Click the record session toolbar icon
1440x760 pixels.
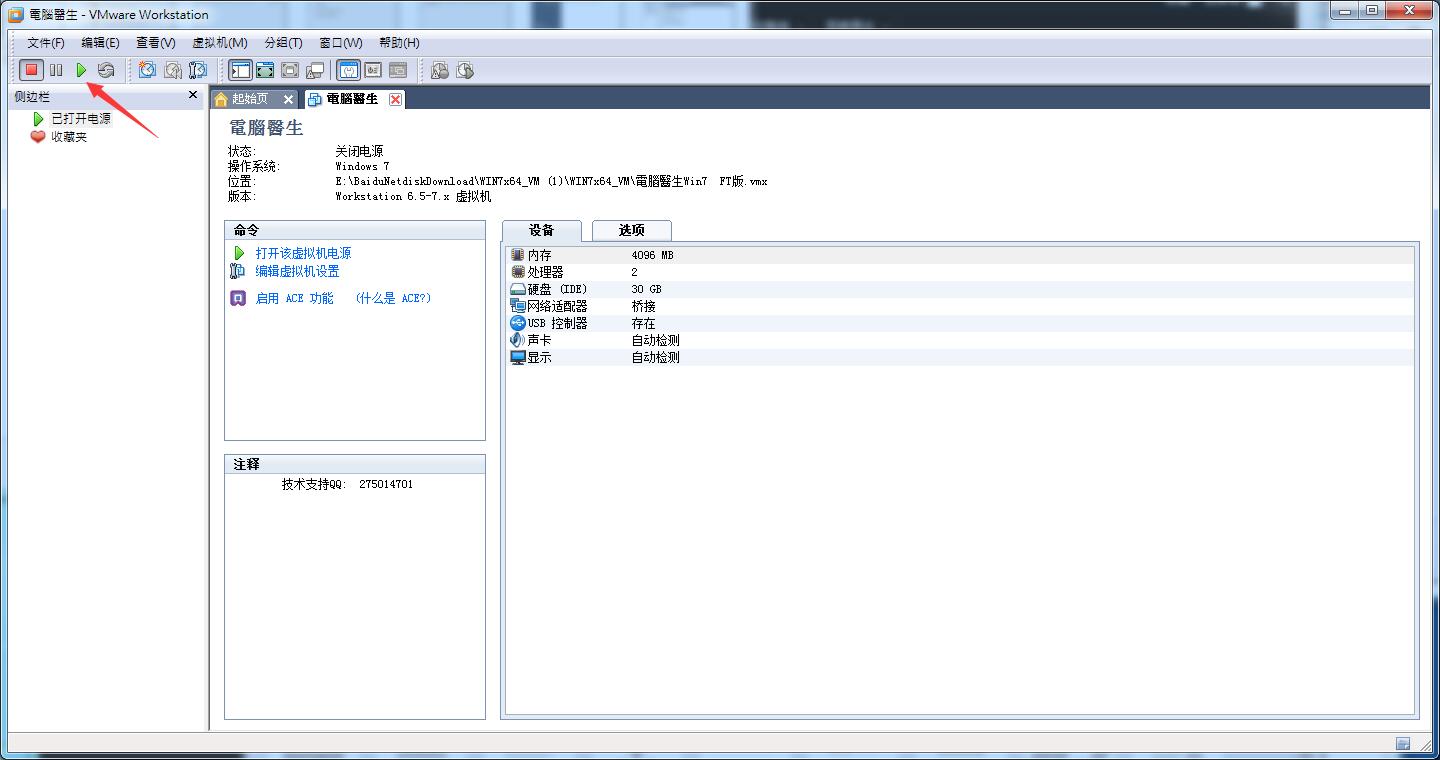[x=439, y=70]
